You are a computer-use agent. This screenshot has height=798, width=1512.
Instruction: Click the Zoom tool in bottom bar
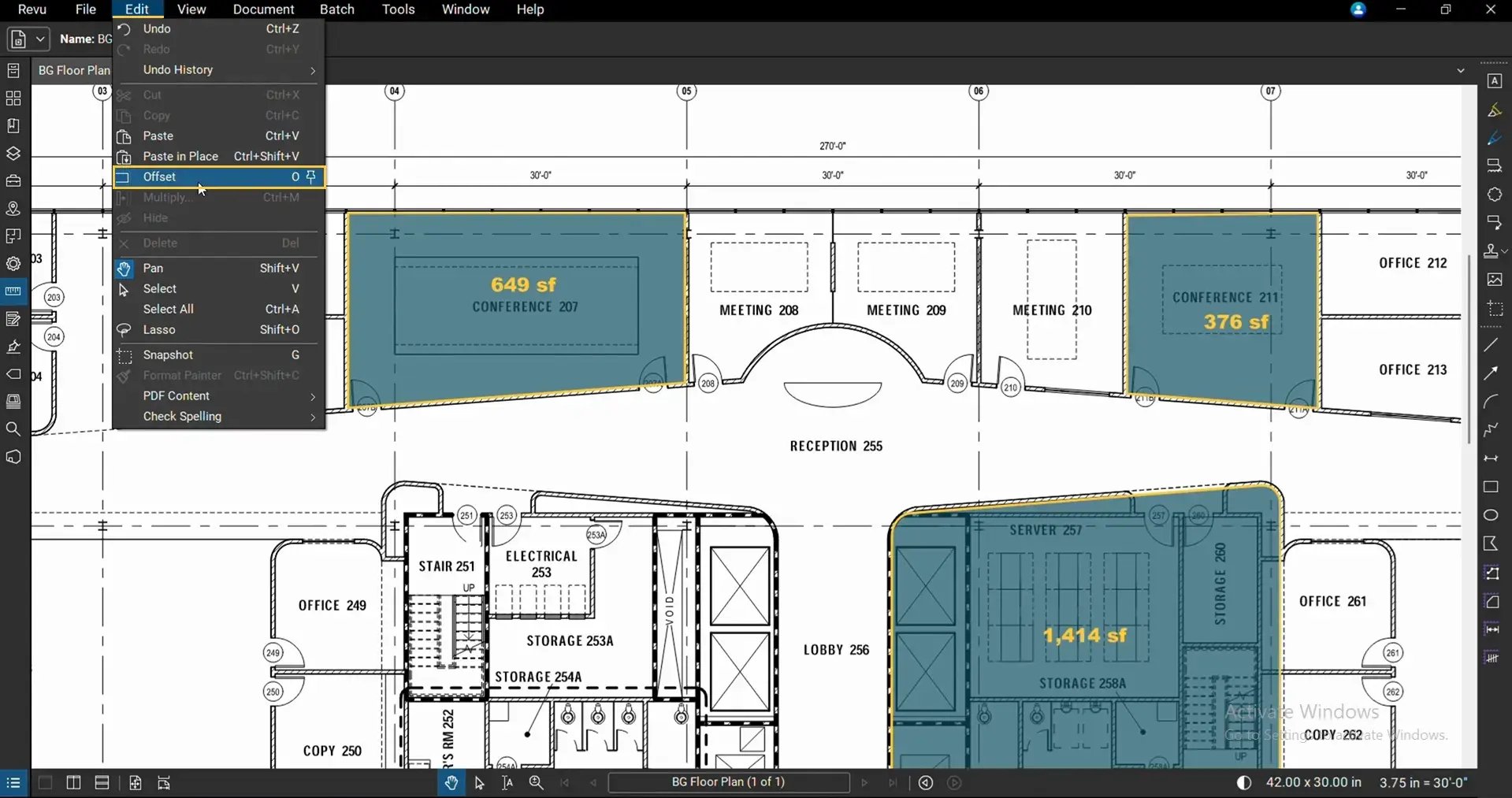[537, 782]
